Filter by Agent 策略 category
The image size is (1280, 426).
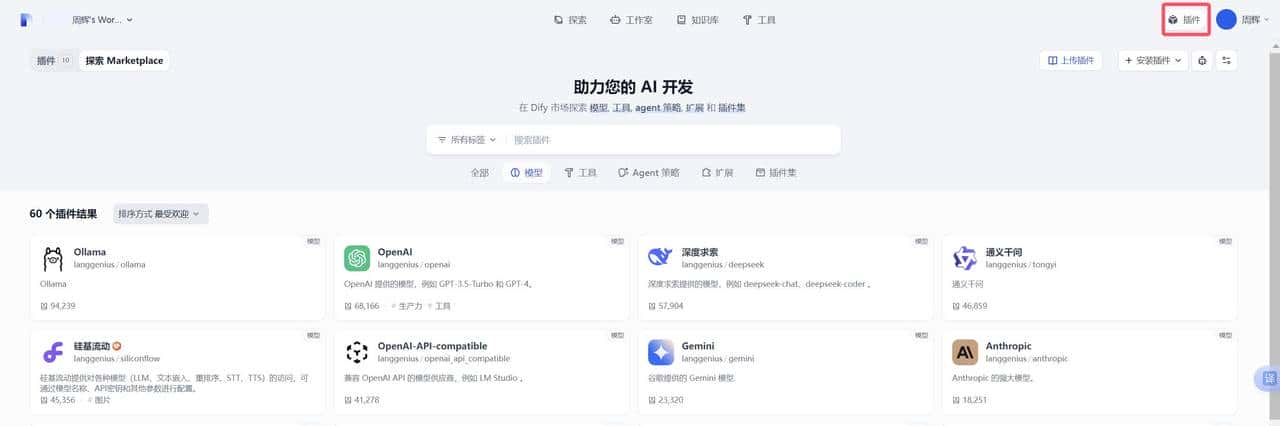point(648,173)
